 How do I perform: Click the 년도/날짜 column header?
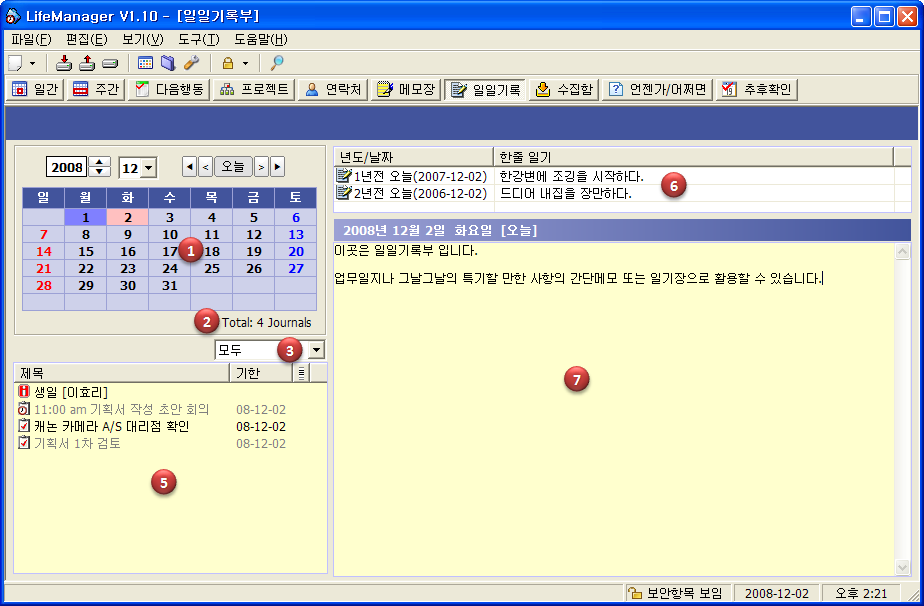click(x=413, y=157)
